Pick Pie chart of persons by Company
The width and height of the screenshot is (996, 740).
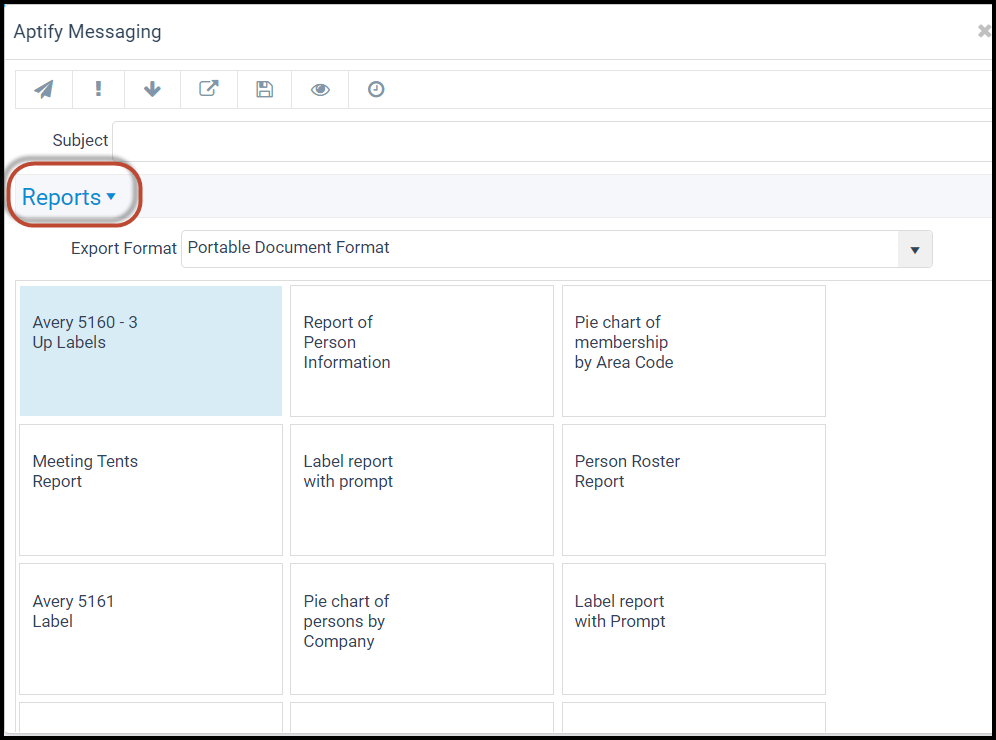(x=422, y=629)
